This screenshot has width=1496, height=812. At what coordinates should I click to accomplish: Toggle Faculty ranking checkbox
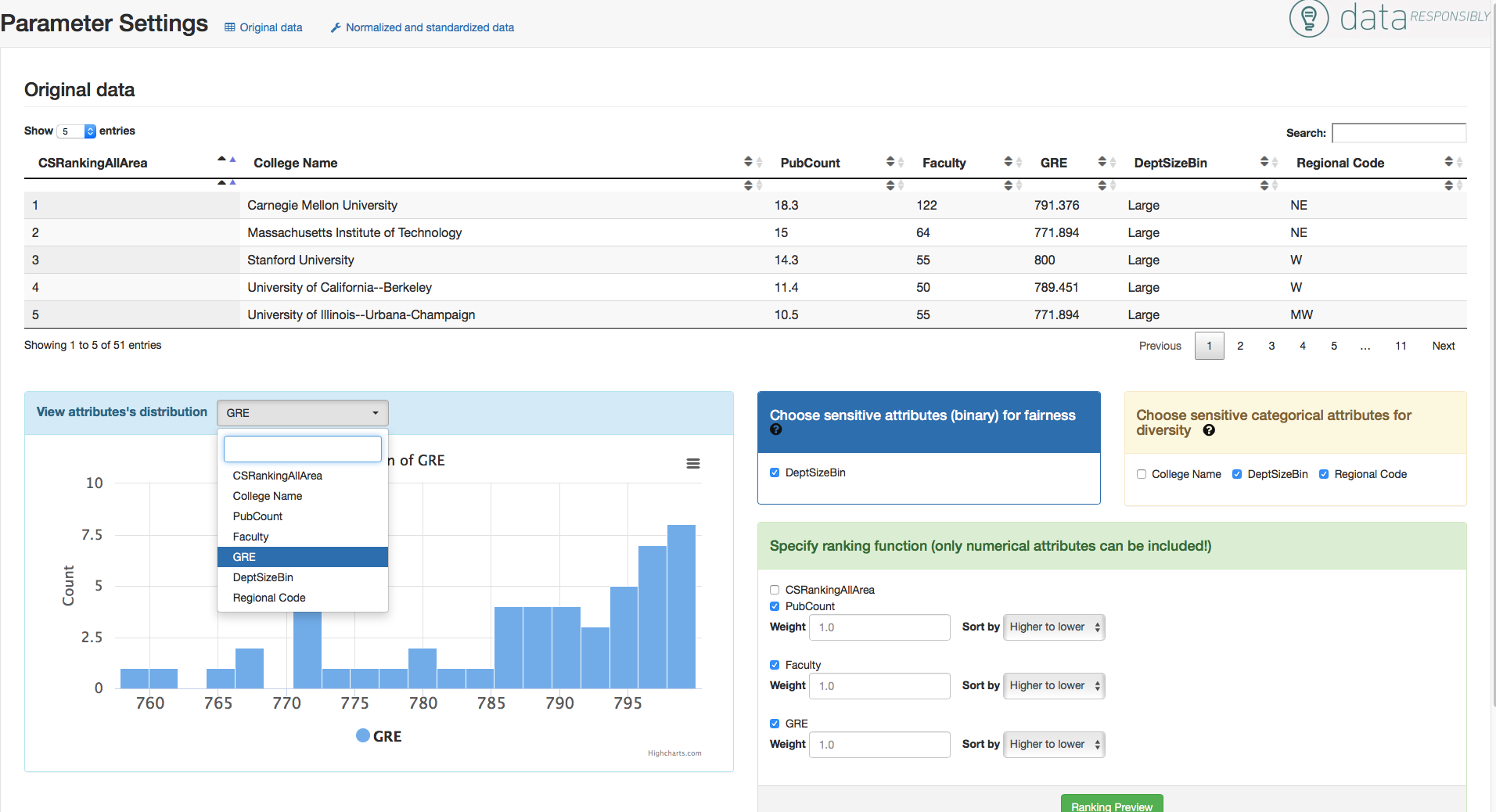coord(775,665)
